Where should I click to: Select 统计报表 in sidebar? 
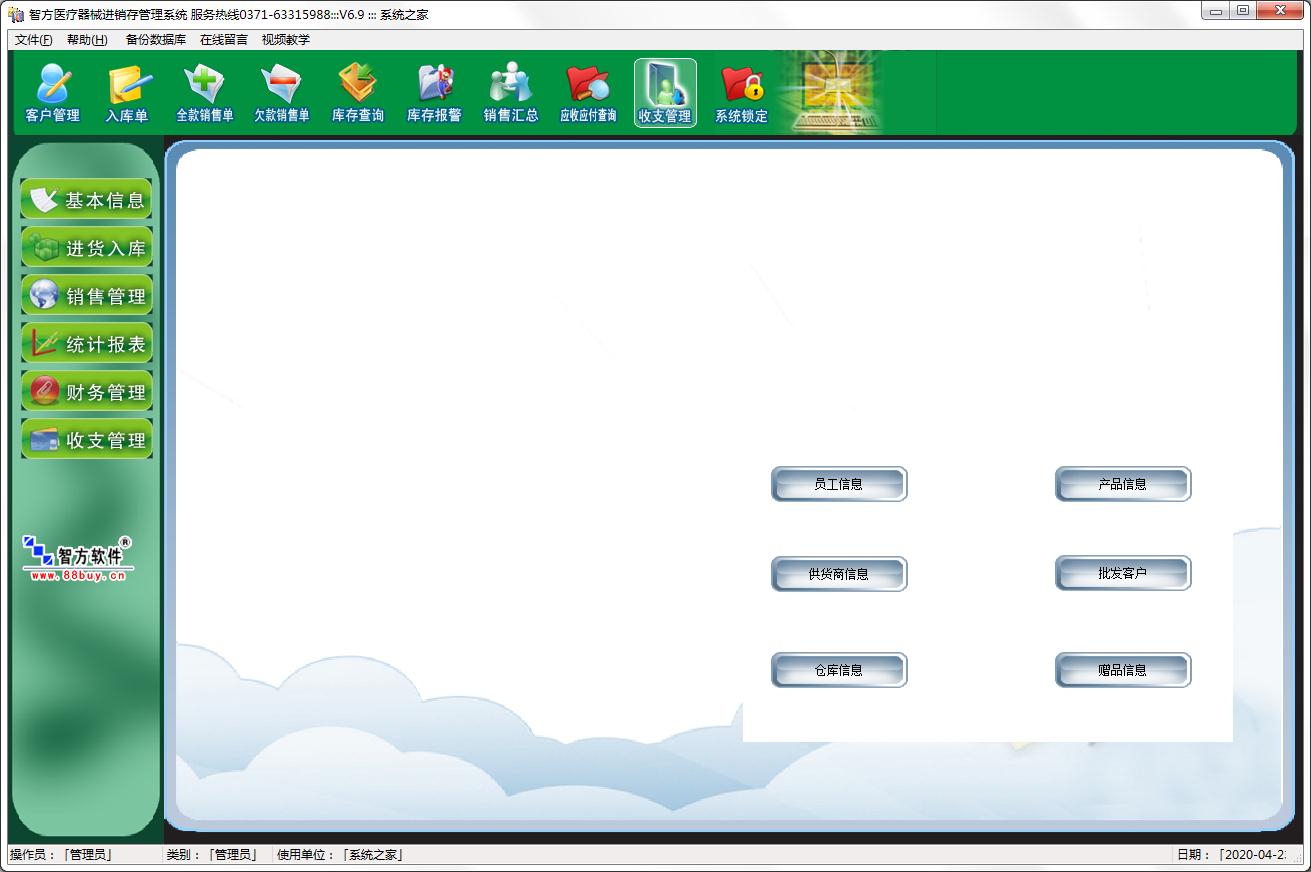(87, 344)
